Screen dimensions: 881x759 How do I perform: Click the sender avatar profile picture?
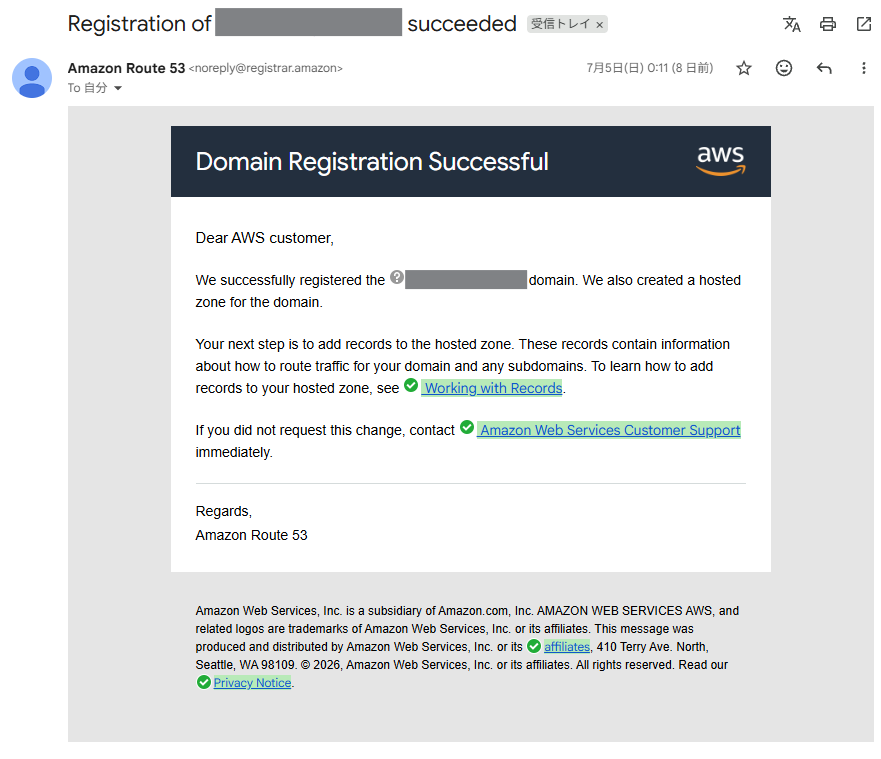(32, 78)
